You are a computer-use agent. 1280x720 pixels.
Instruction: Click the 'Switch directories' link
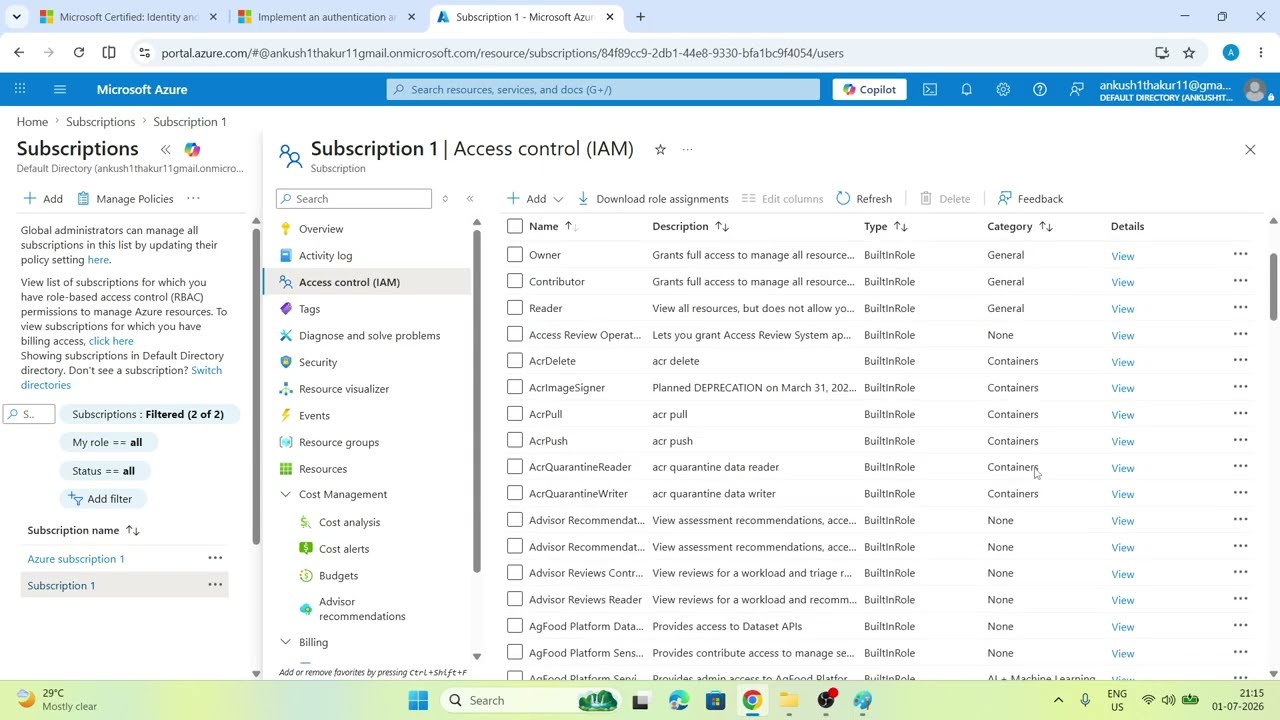click(121, 377)
